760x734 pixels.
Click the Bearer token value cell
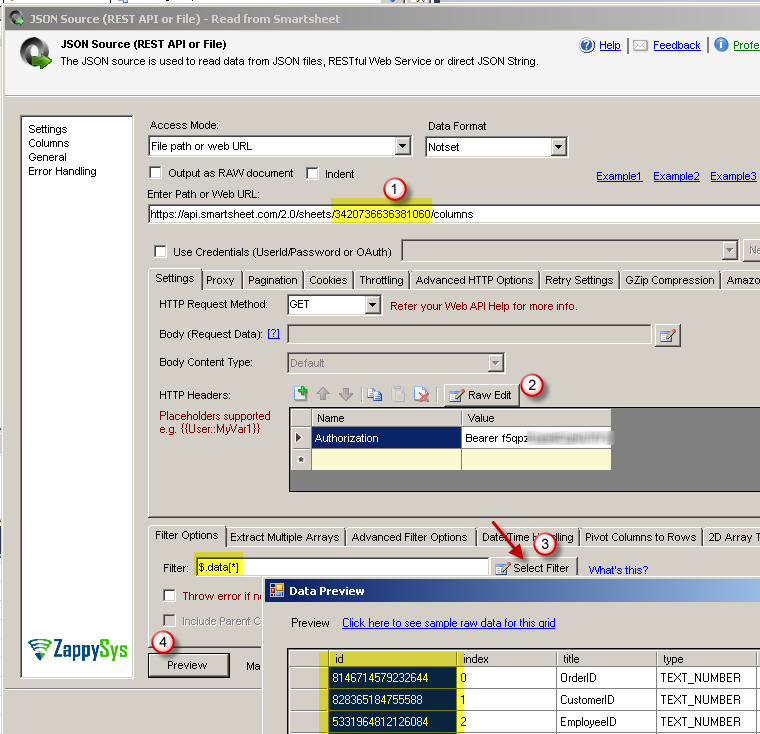point(536,438)
